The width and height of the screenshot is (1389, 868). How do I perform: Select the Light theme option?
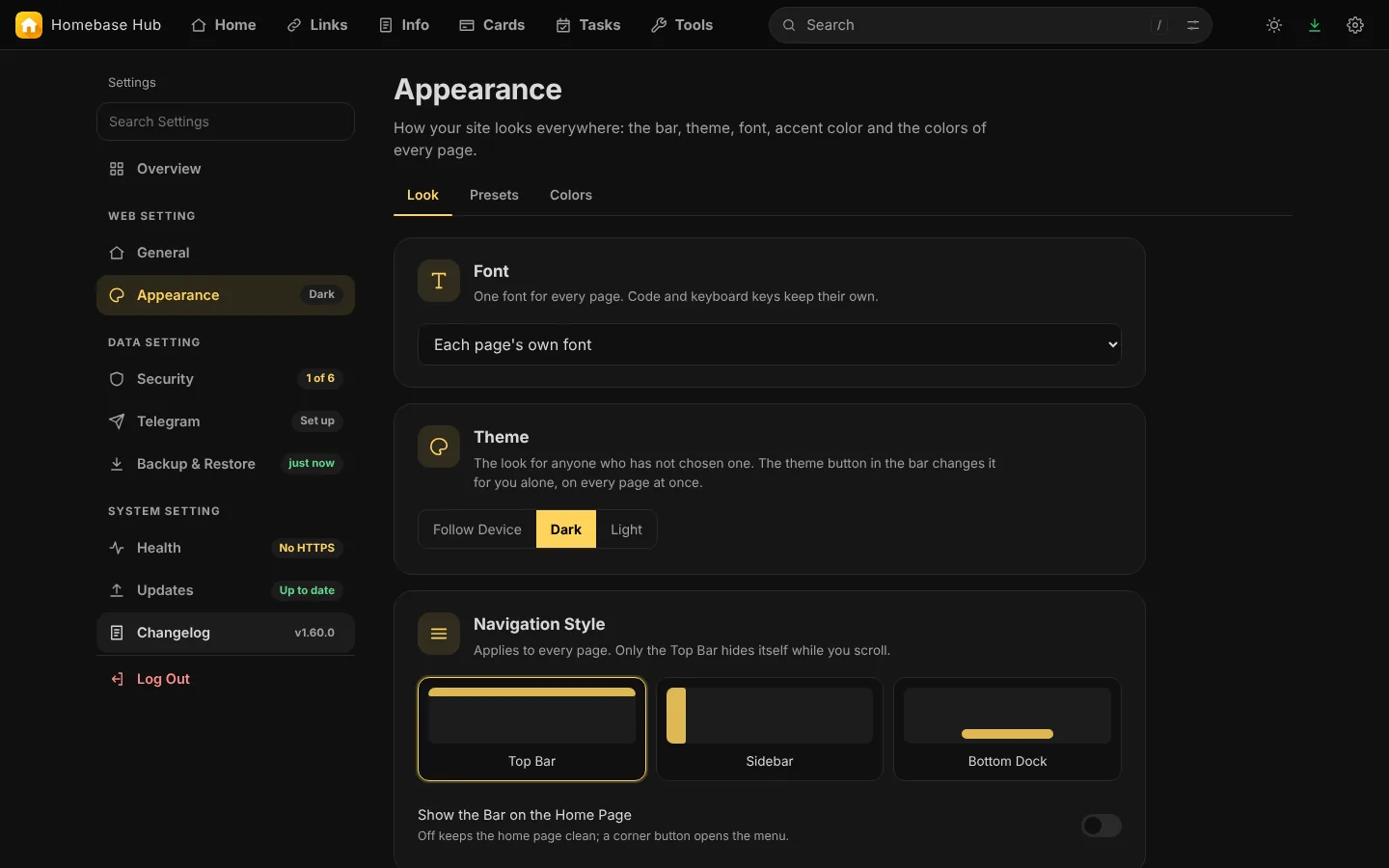point(626,529)
